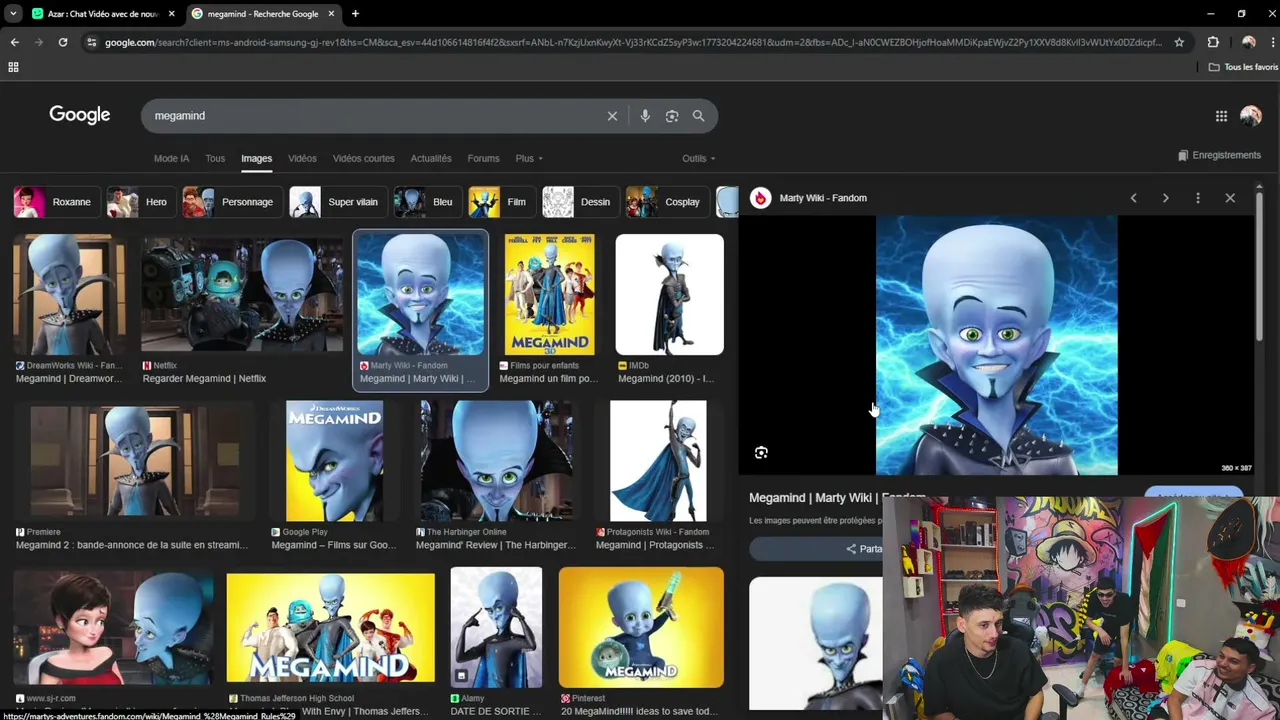
Task: Open the Chrome profile avatar in toolbar
Action: click(x=1248, y=42)
